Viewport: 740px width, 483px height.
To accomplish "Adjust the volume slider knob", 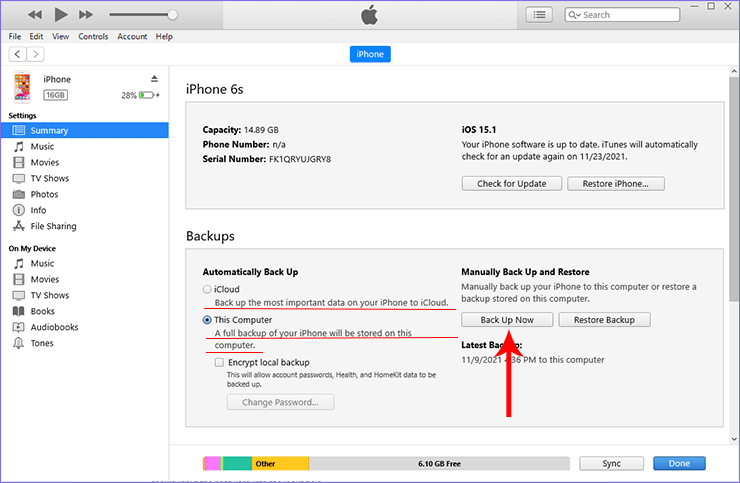I will point(173,15).
